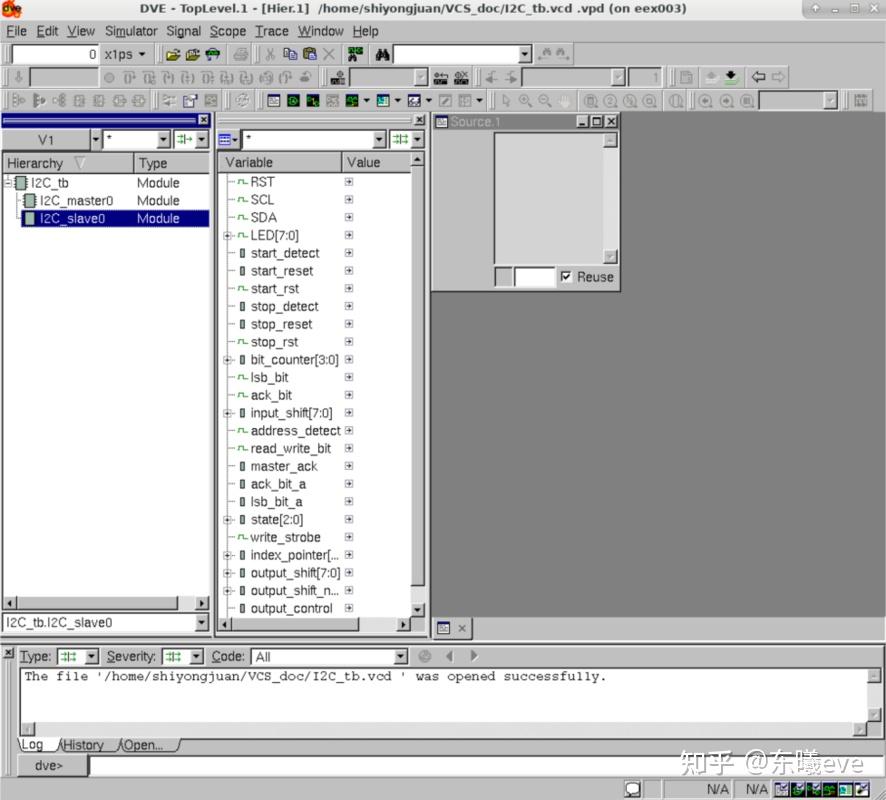886x800 pixels.
Task: Click the Source tab icon below Source.1 pane
Action: [444, 628]
